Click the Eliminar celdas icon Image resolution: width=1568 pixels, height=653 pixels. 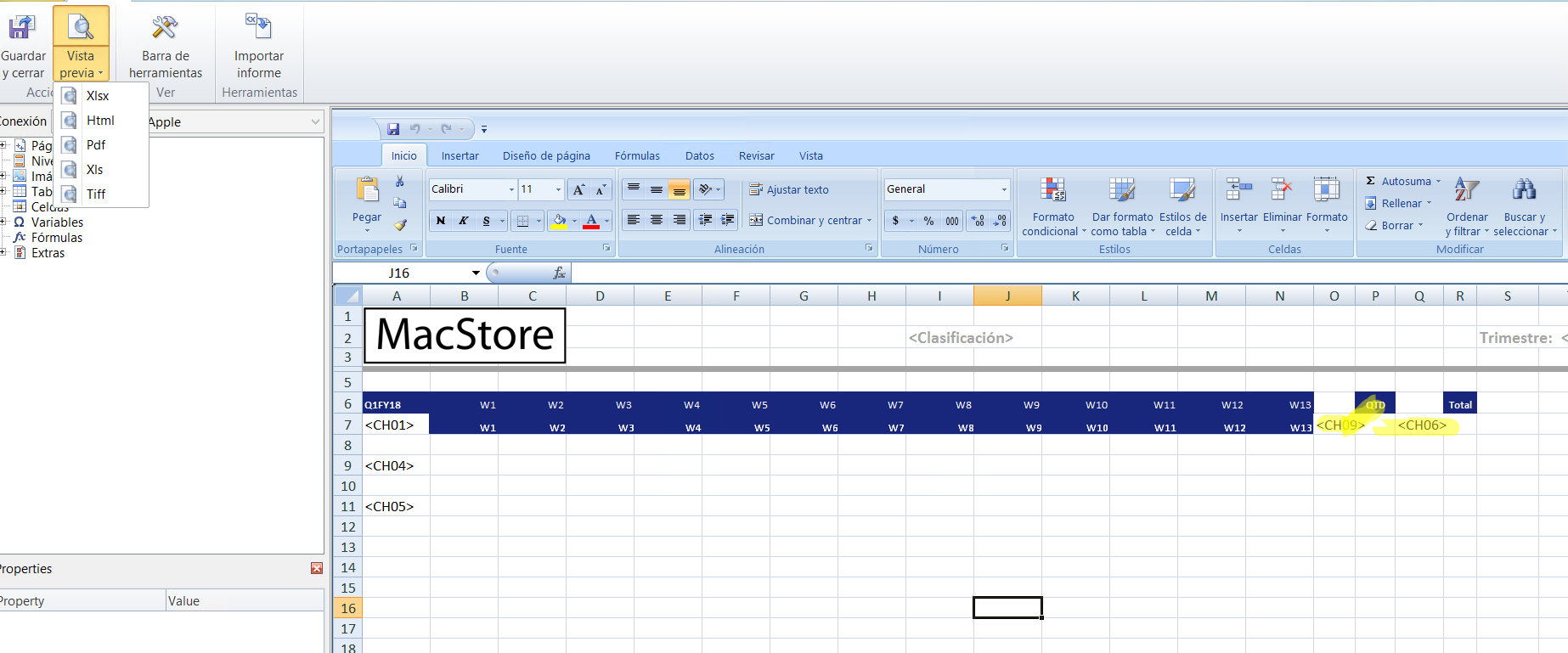(1282, 189)
